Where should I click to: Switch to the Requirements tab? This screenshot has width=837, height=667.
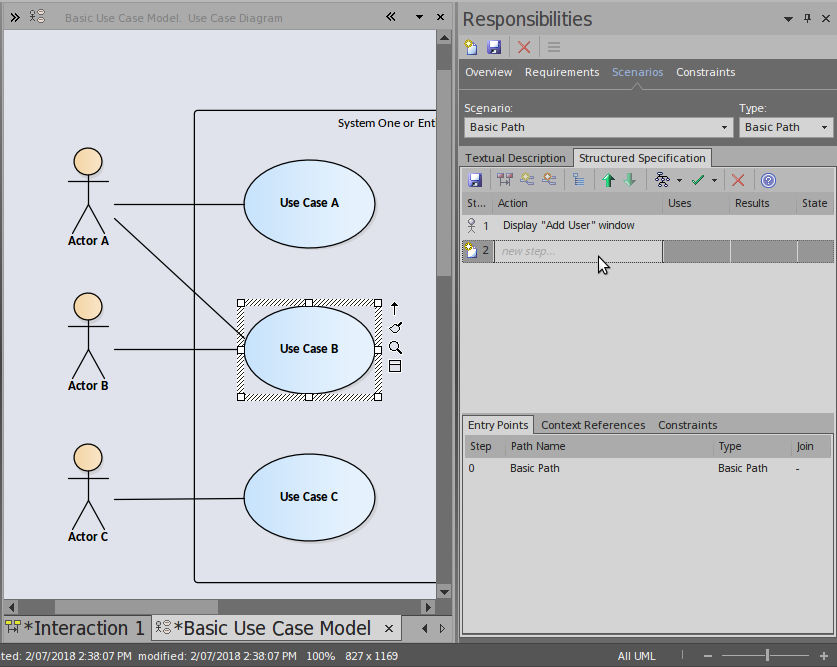click(x=562, y=72)
